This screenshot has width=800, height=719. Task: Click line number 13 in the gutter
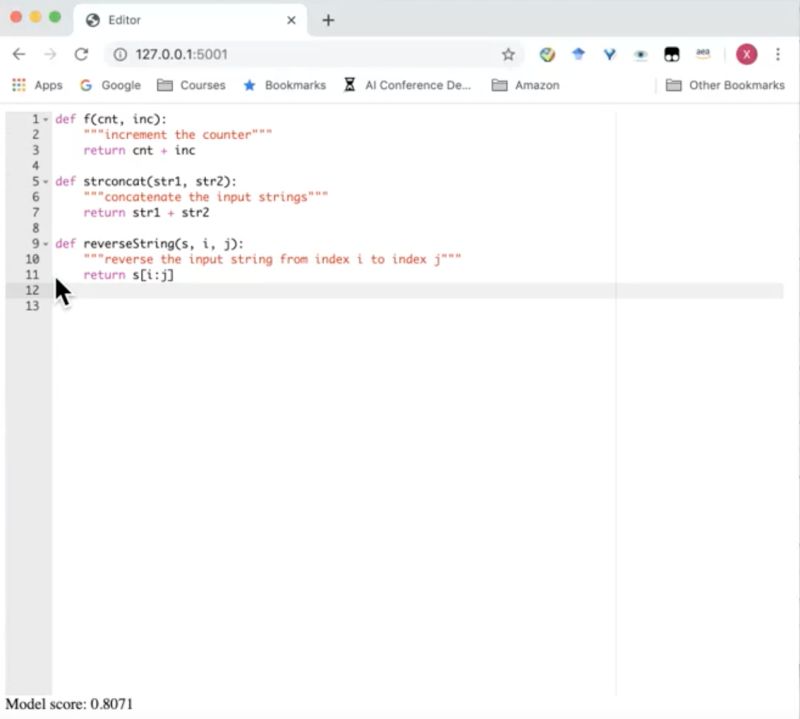32,306
